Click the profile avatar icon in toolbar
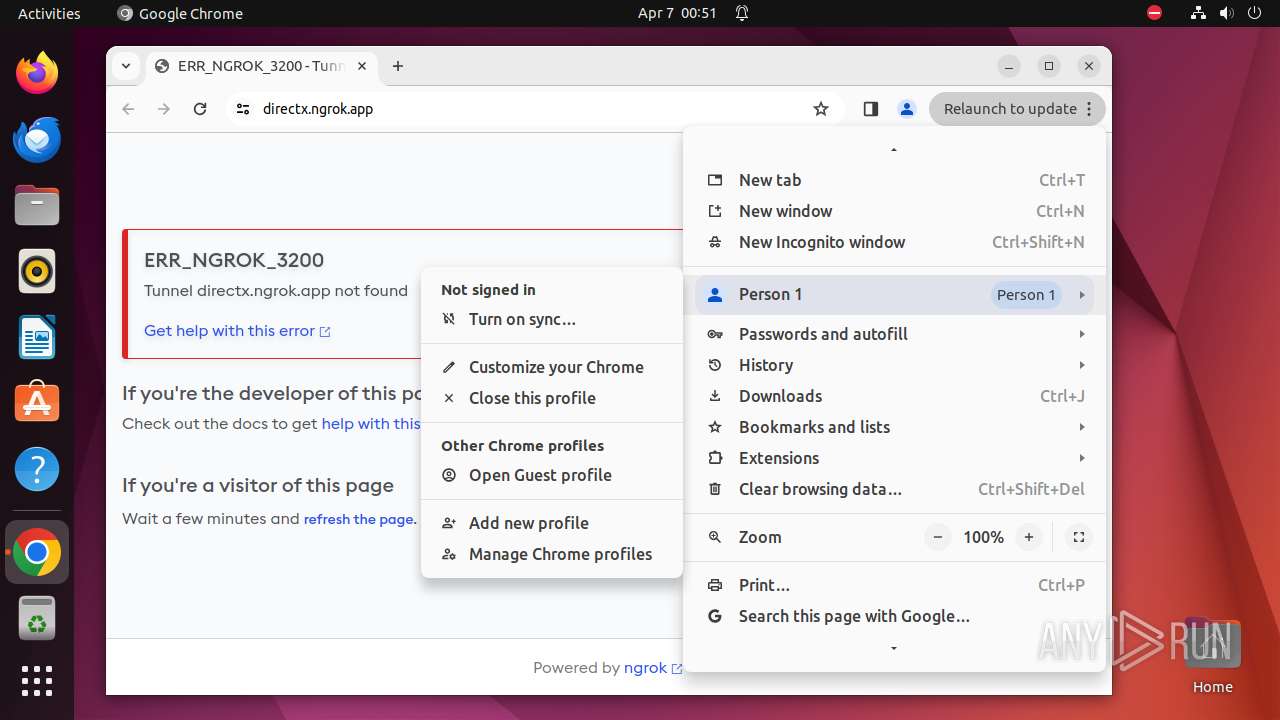1280x720 pixels. pos(907,109)
